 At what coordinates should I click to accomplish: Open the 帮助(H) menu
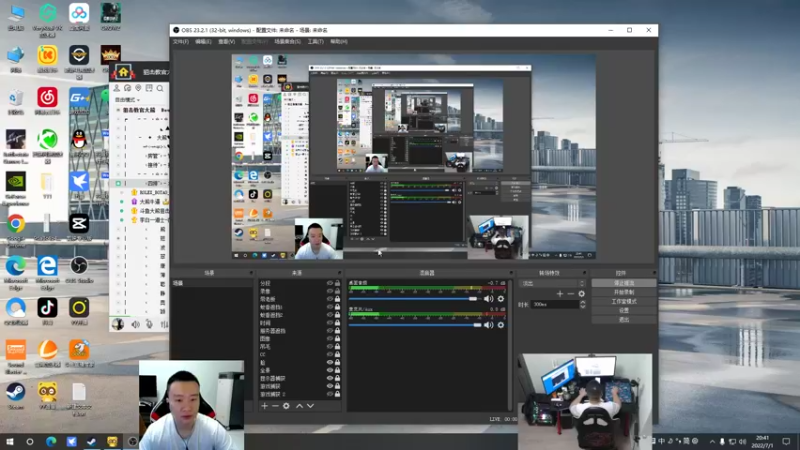(x=339, y=42)
